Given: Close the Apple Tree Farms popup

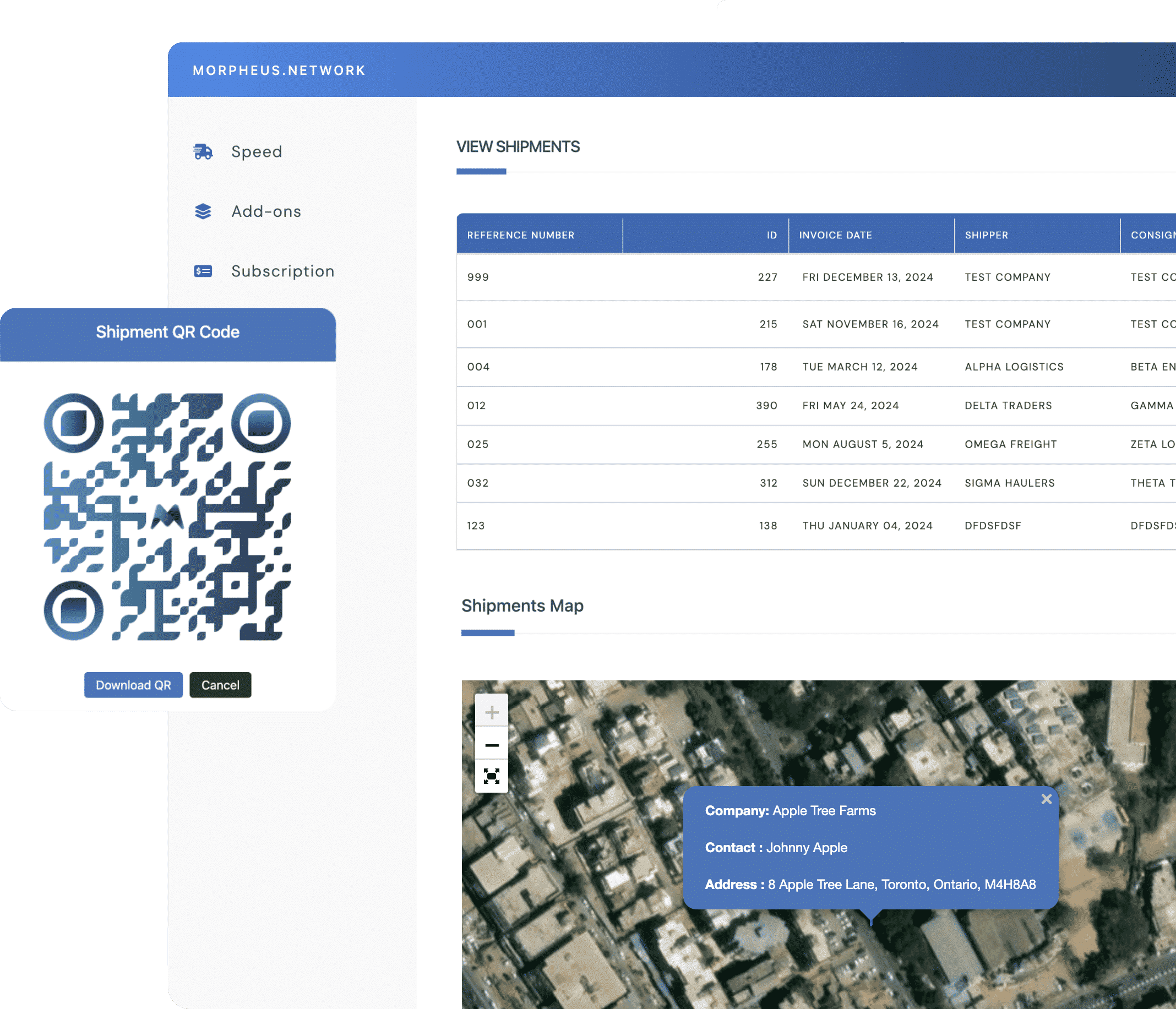Looking at the screenshot, I should [1047, 799].
